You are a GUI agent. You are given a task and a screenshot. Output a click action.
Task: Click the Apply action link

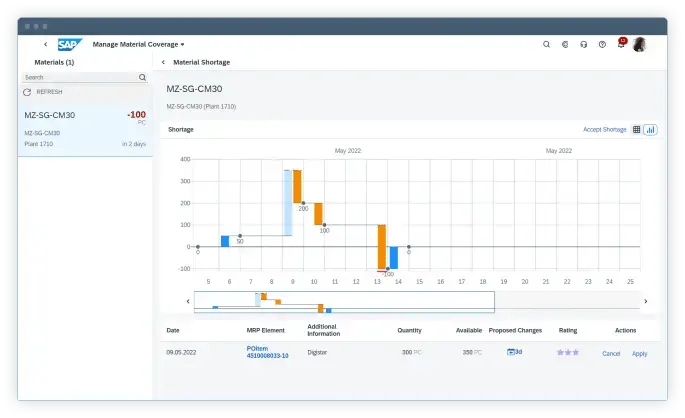point(640,354)
